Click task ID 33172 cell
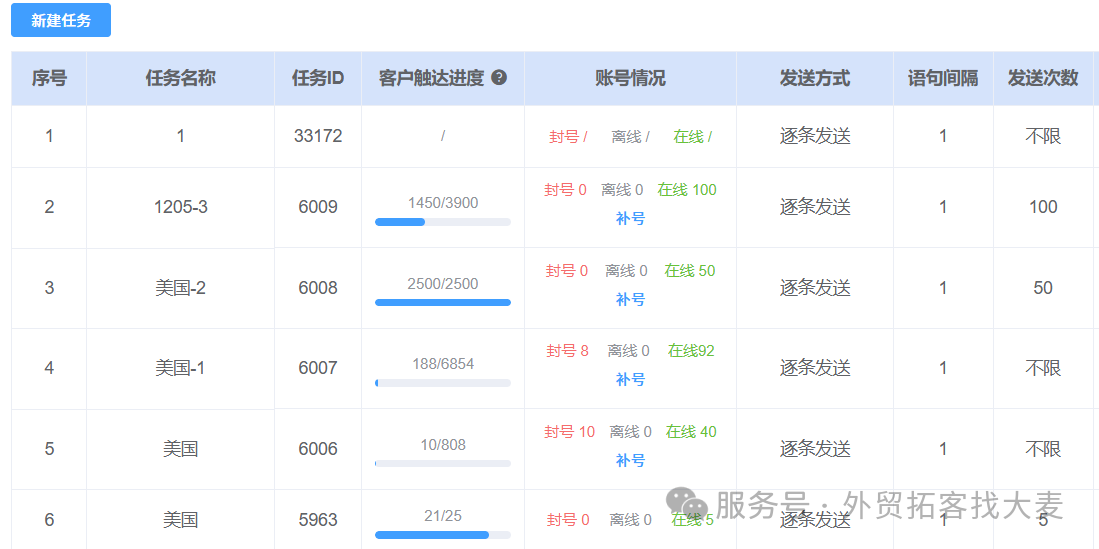The height and width of the screenshot is (549, 1099). 318,136
